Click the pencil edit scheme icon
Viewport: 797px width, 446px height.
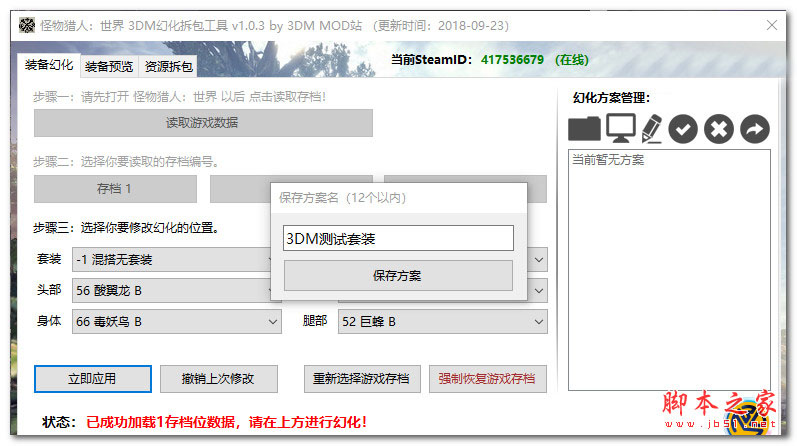[x=652, y=129]
